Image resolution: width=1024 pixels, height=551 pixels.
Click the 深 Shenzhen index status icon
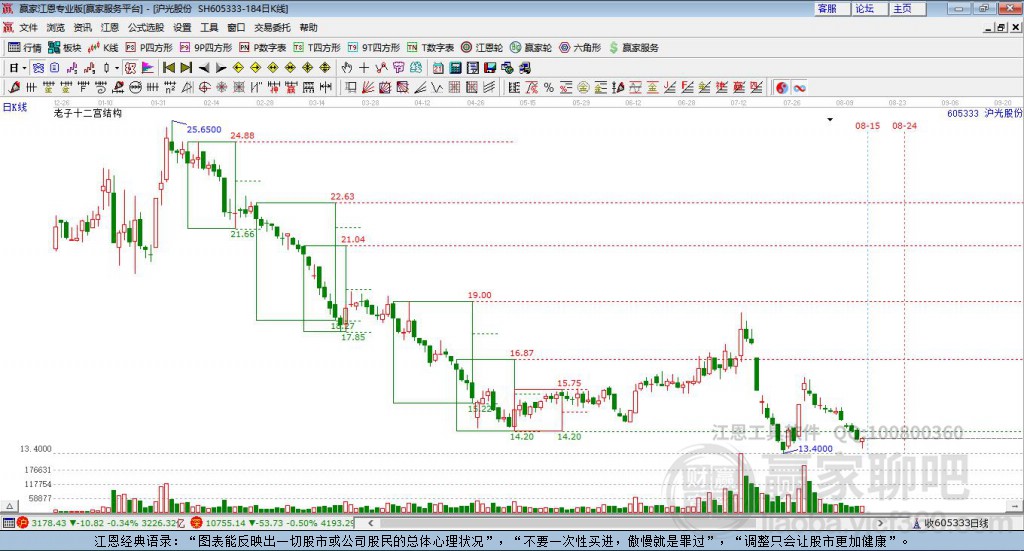coord(197,523)
